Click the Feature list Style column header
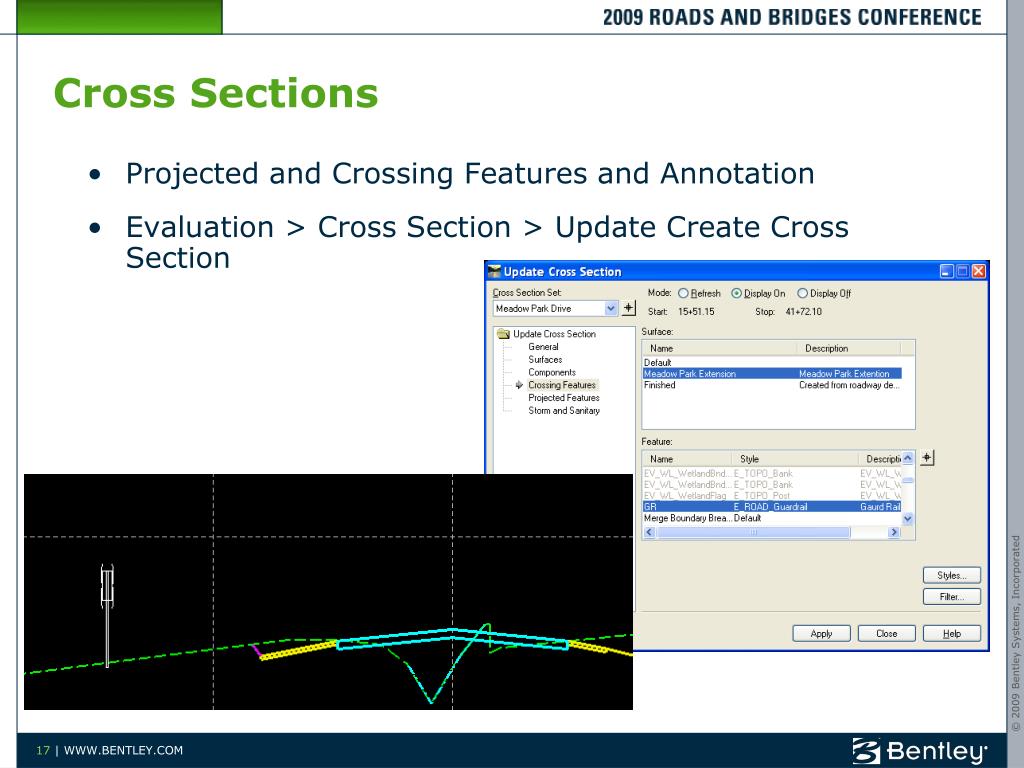 [794, 458]
